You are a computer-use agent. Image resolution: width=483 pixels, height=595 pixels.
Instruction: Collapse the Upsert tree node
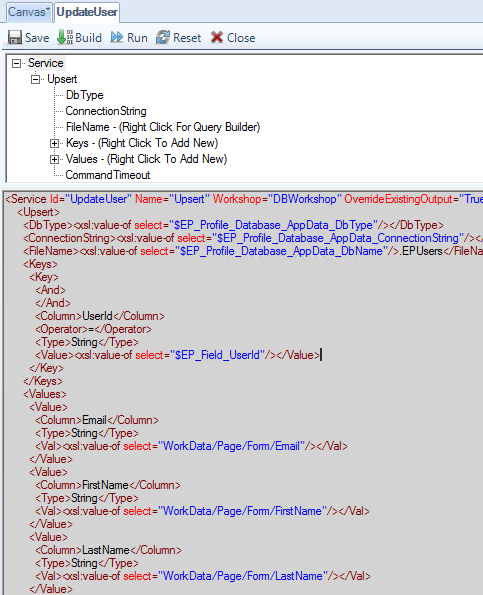click(35, 79)
